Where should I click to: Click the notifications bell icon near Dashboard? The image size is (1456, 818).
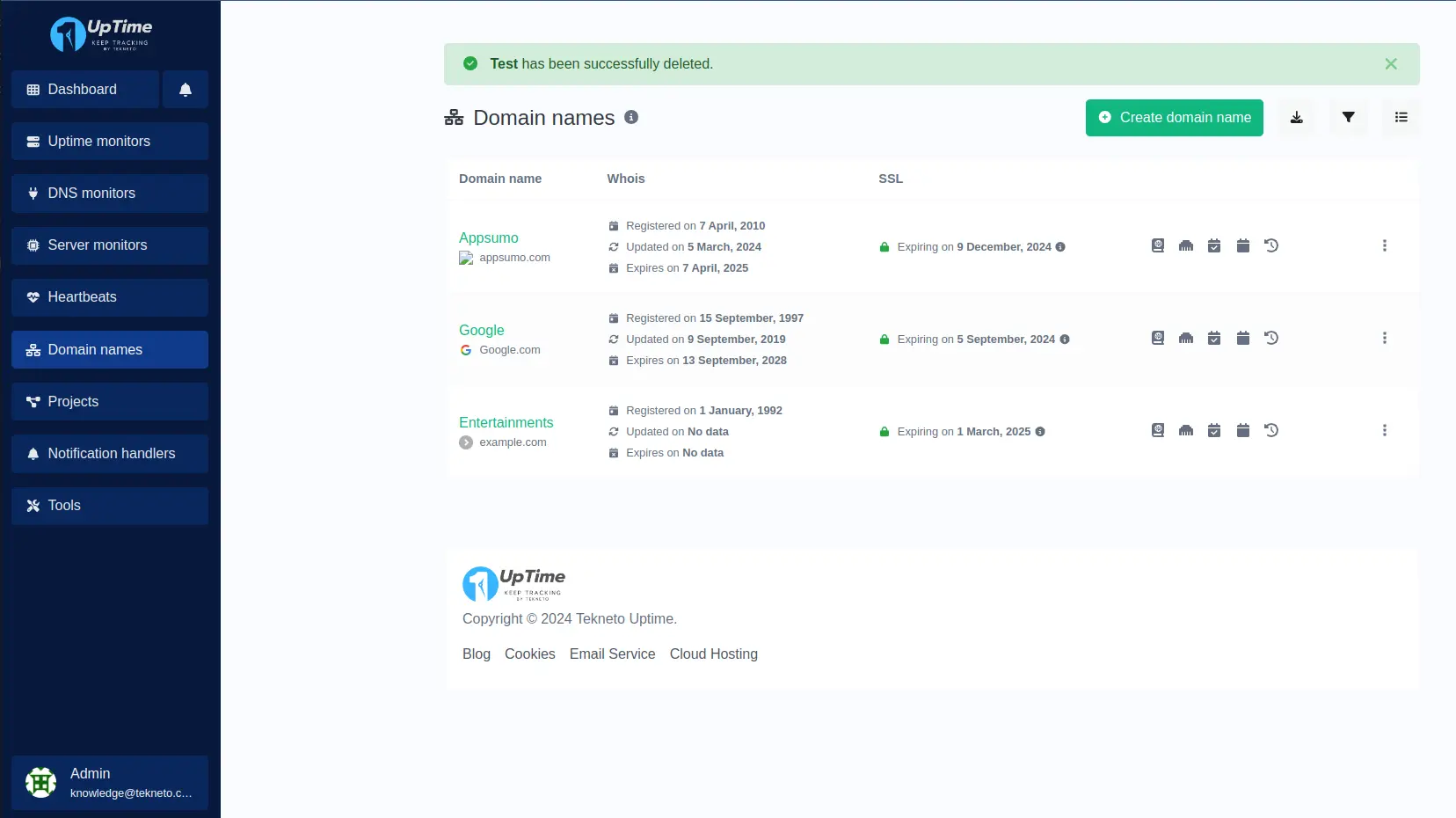tap(185, 89)
